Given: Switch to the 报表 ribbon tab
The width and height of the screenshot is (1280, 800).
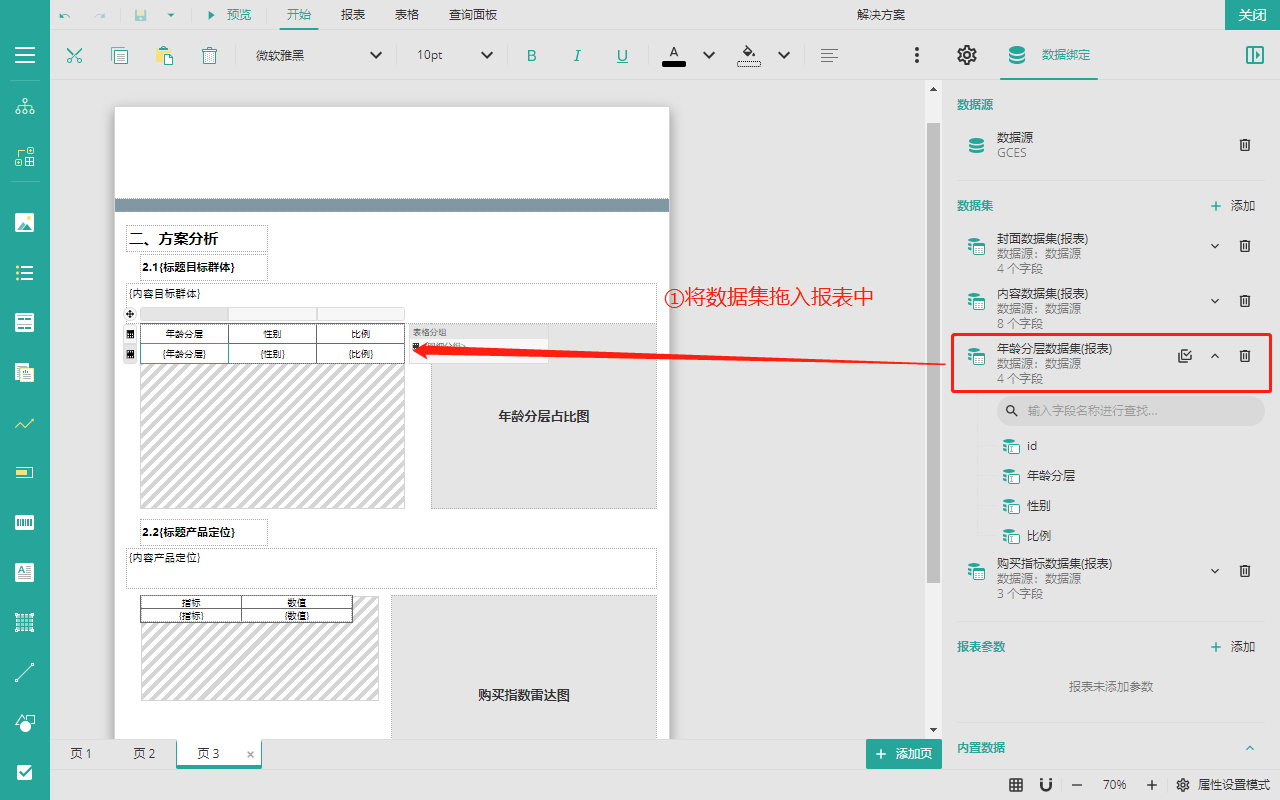Looking at the screenshot, I should click(x=352, y=15).
